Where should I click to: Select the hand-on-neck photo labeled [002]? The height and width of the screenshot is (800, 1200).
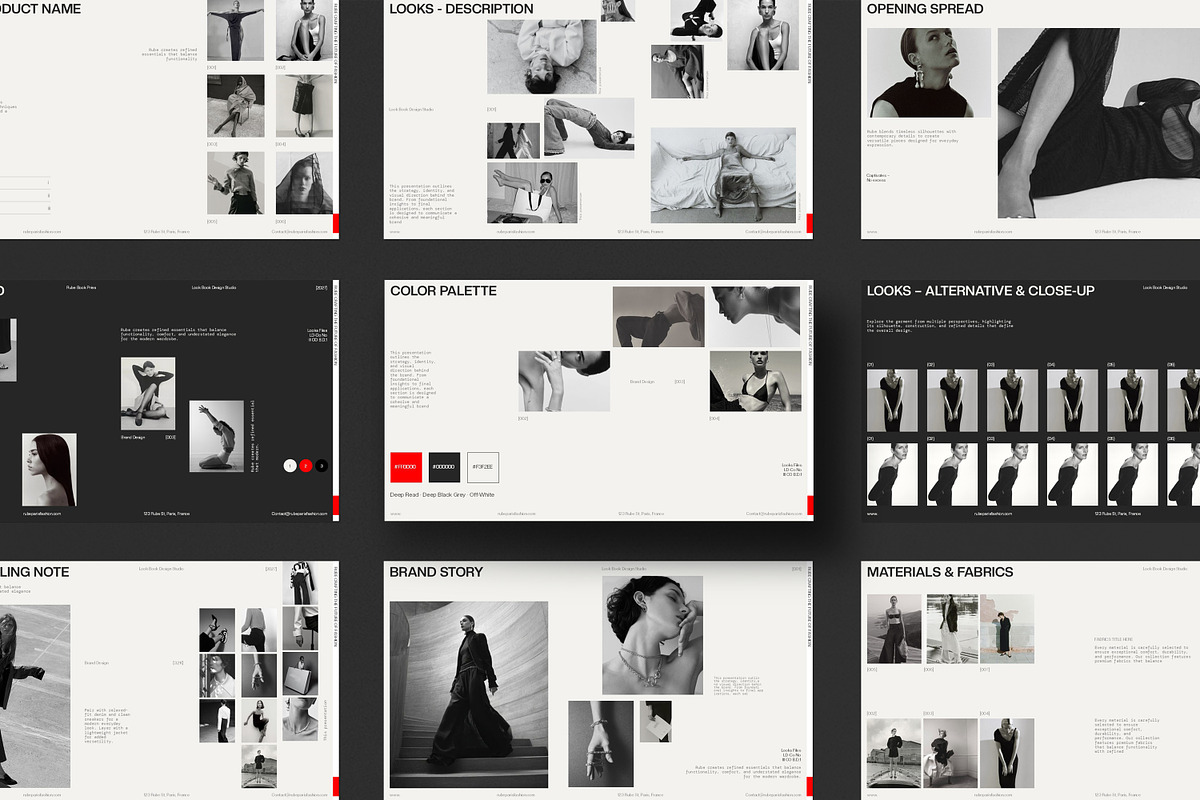pyautogui.click(x=564, y=381)
